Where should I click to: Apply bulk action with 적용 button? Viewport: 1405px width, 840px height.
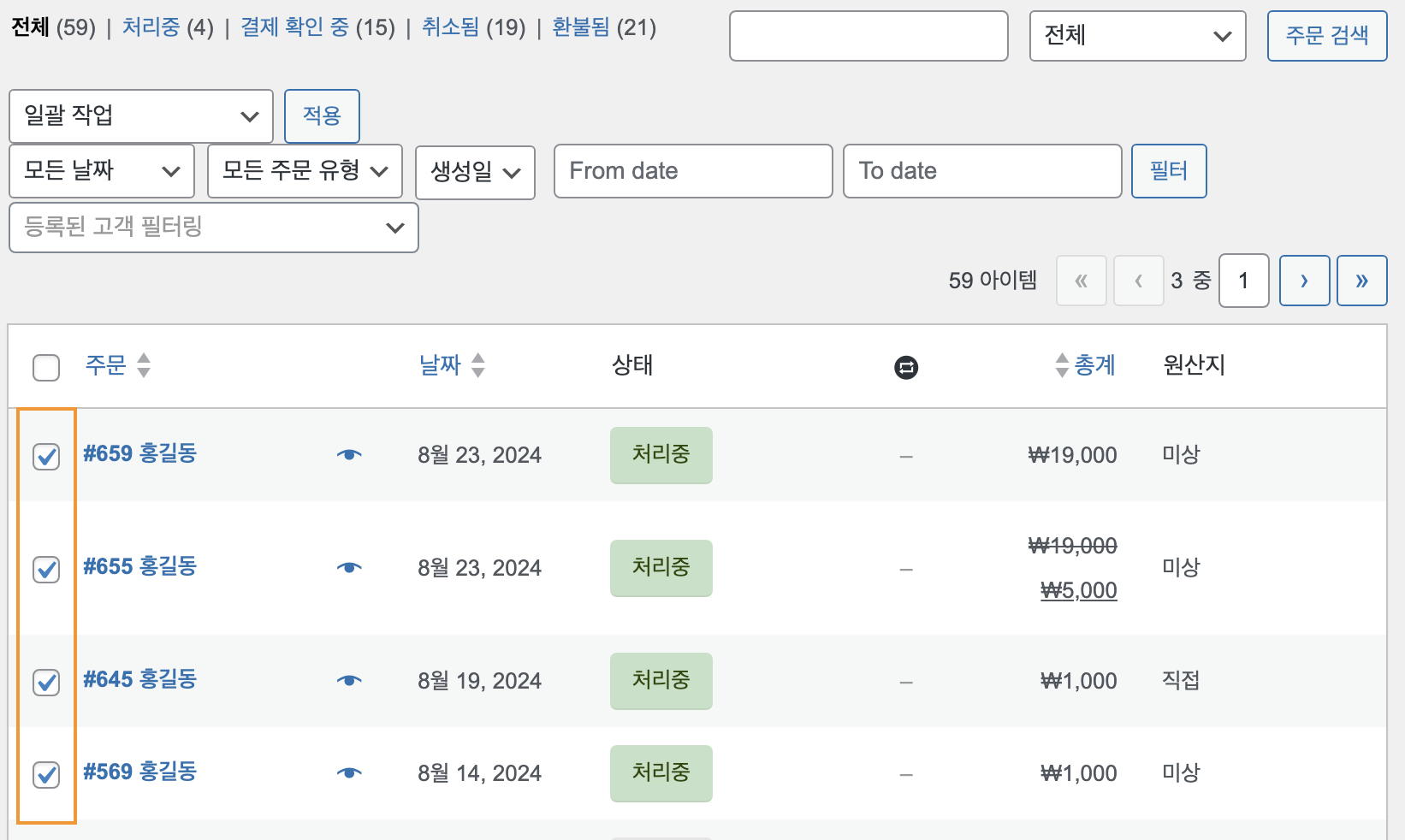pos(322,115)
